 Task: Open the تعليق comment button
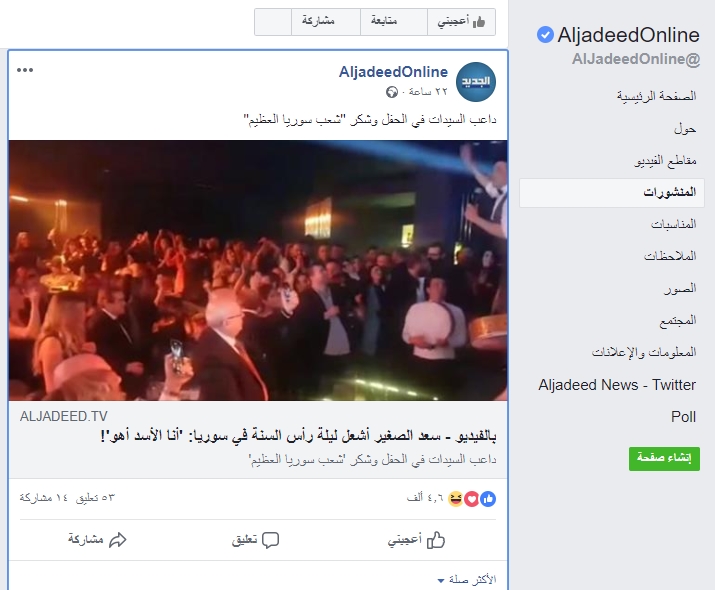click(x=255, y=540)
